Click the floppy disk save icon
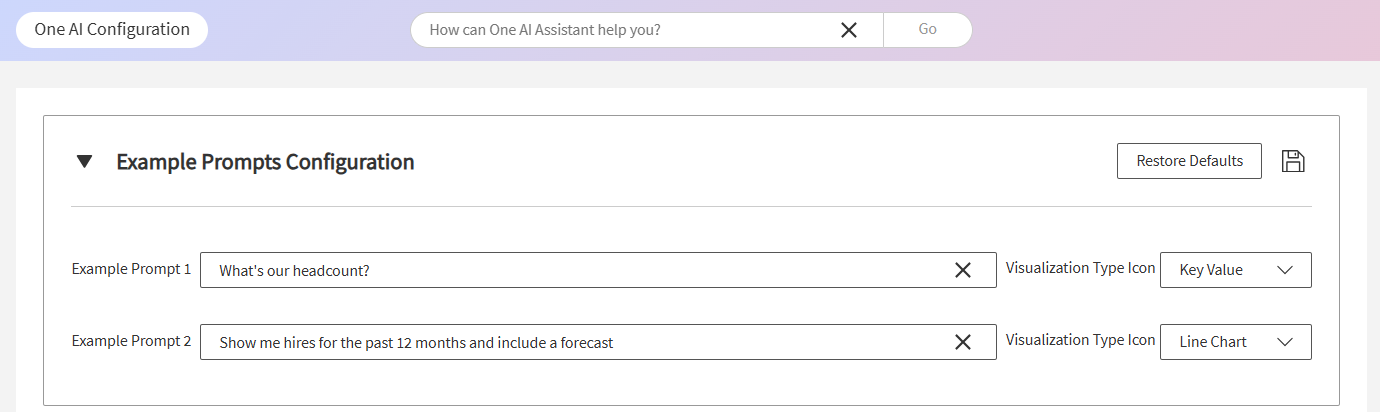The height and width of the screenshot is (412, 1380). [1293, 161]
